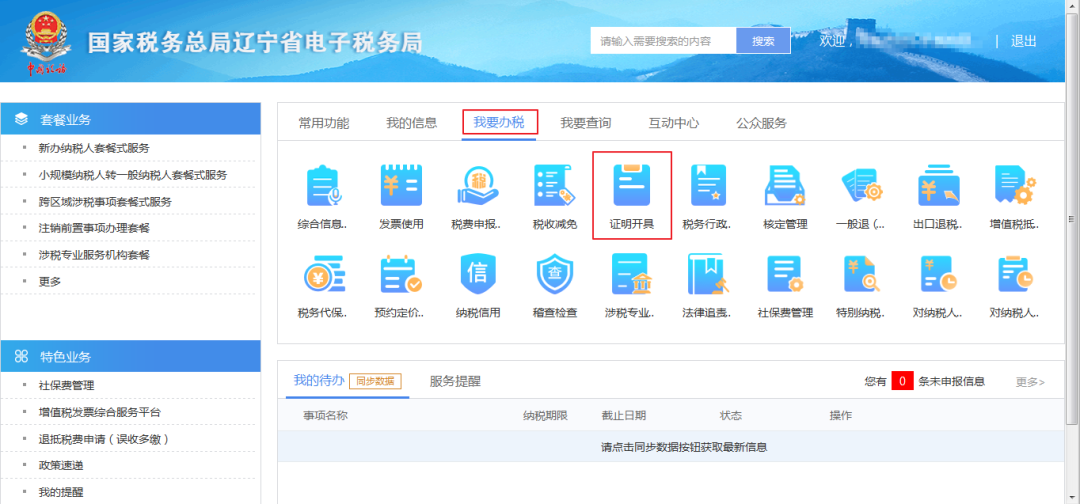Click the 请点击同步数据按钮获取最新信息 message row
This screenshot has width=1080, height=504.
click(x=672, y=447)
